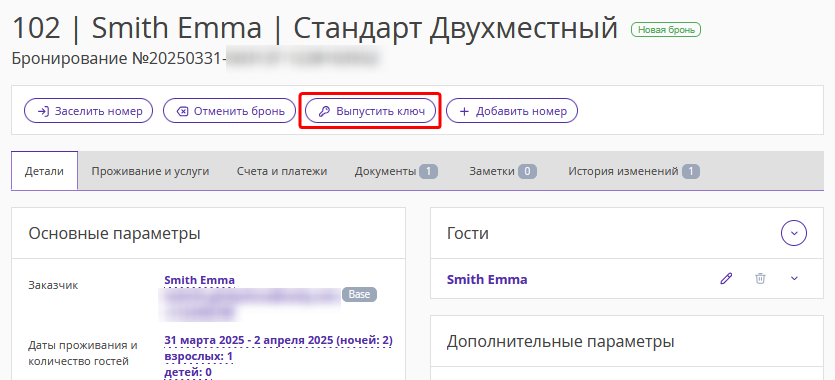Edit the взрослых: 1 value
The width and height of the screenshot is (835, 380).
point(199,356)
